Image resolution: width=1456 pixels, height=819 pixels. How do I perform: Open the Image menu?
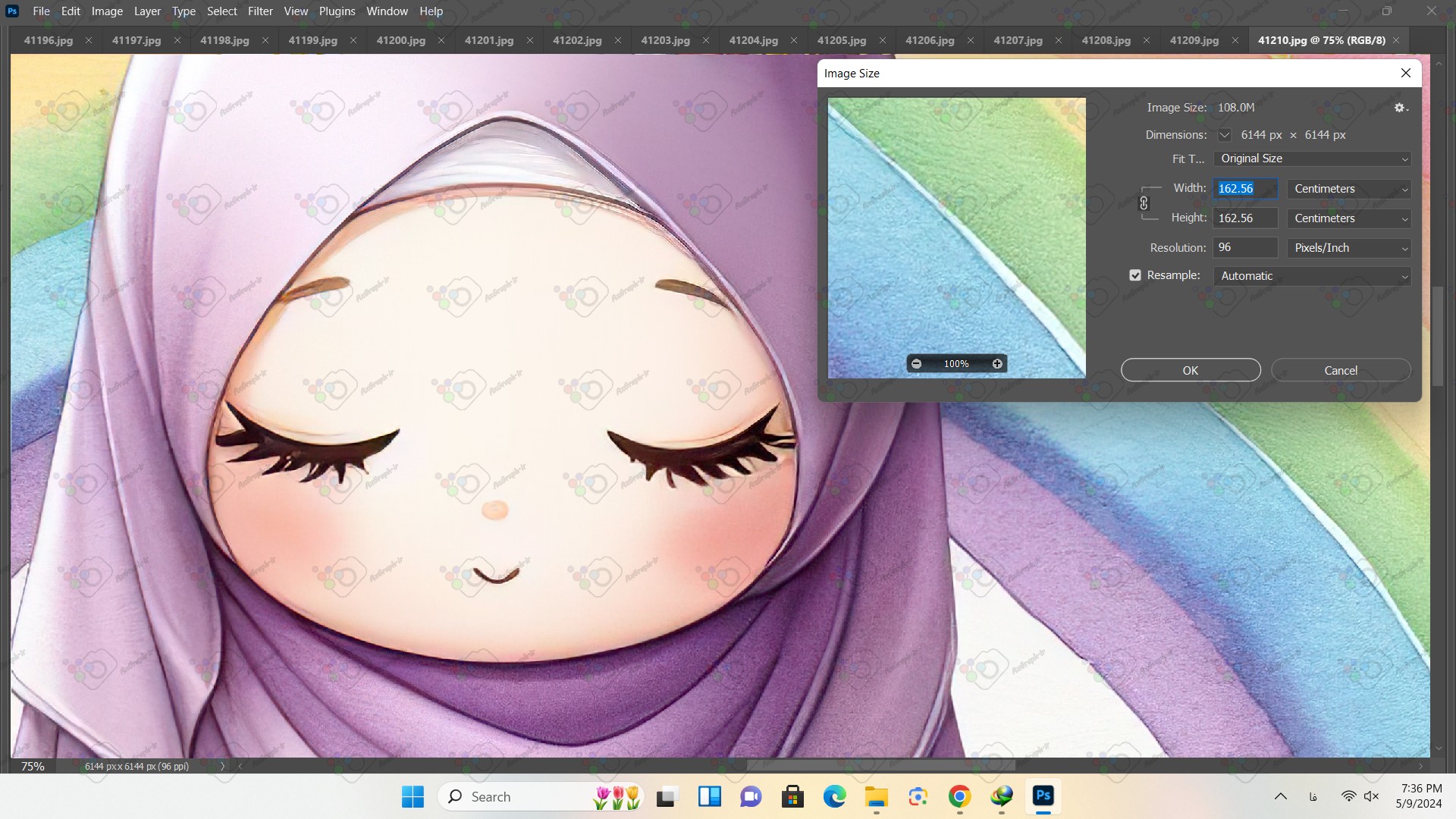[x=107, y=11]
